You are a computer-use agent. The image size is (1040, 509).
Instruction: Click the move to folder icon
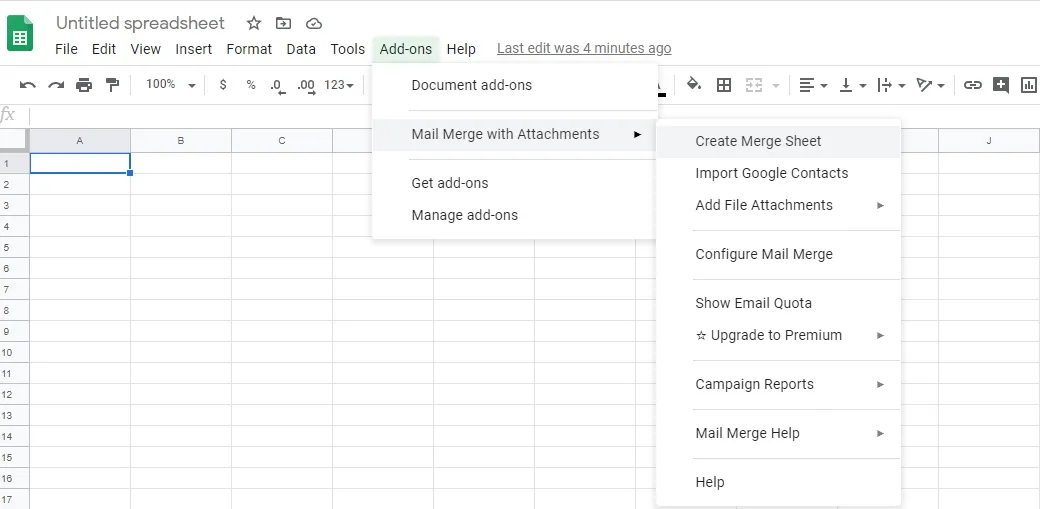[x=283, y=23]
